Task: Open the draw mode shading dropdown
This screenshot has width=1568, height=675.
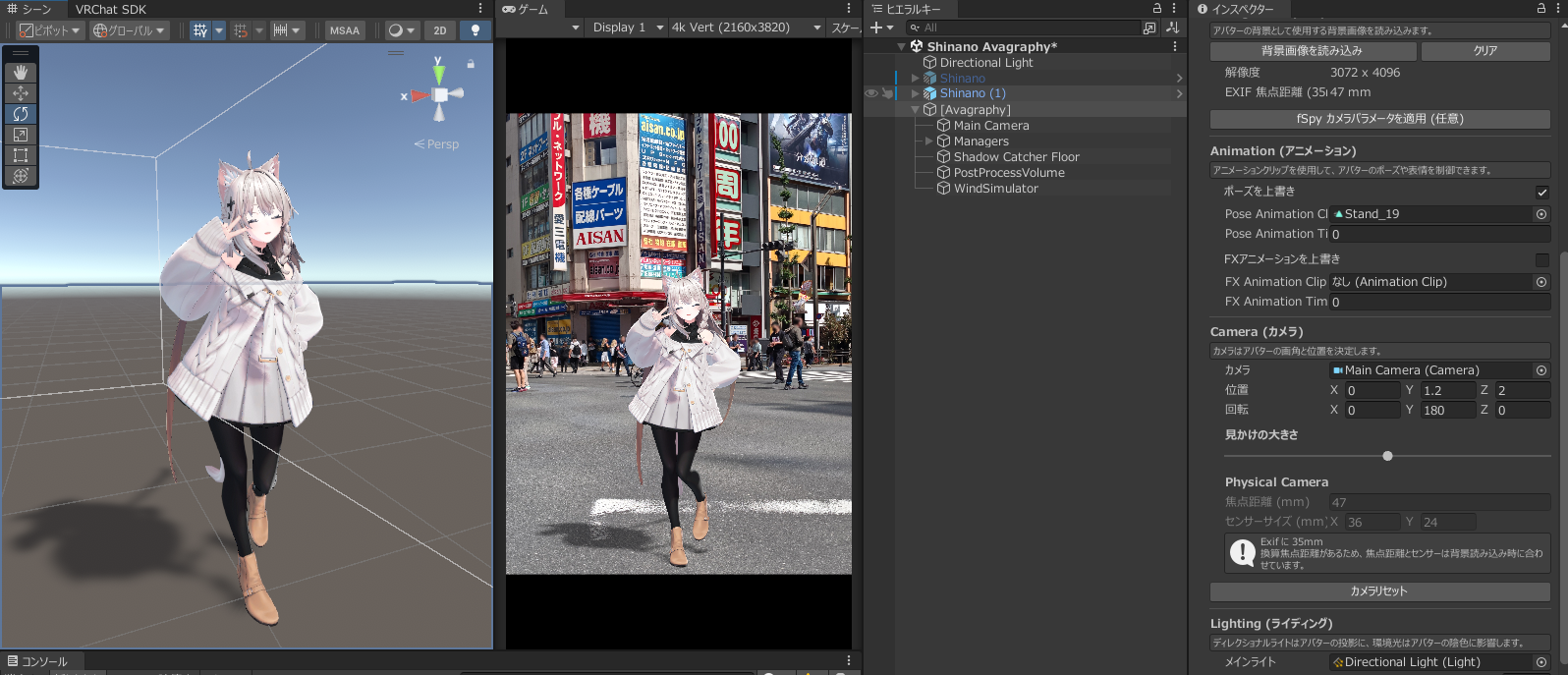Action: pyautogui.click(x=401, y=30)
